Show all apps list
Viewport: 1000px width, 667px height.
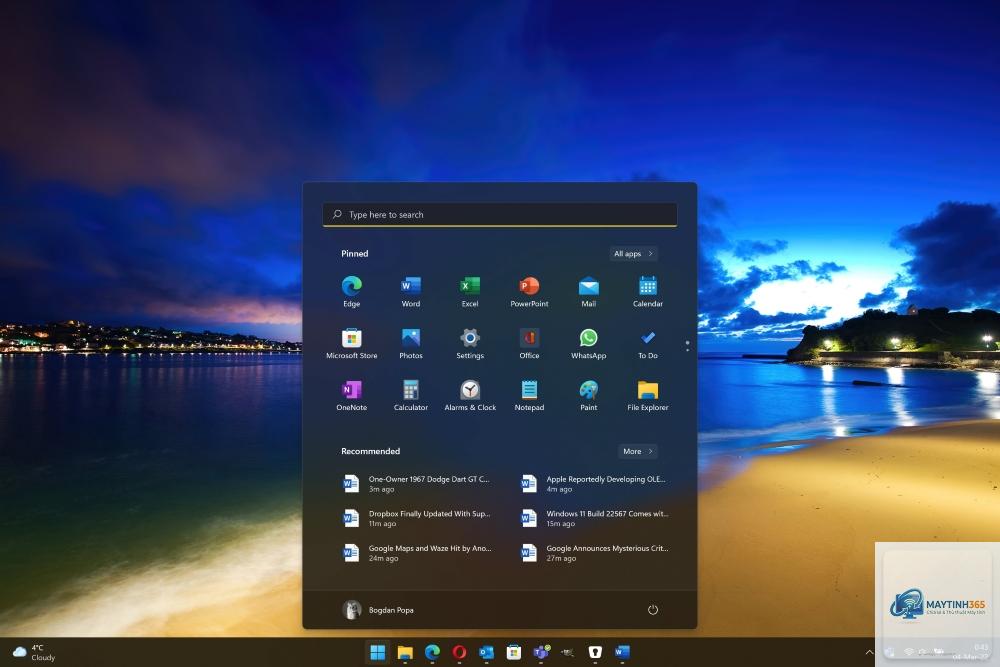coord(633,254)
